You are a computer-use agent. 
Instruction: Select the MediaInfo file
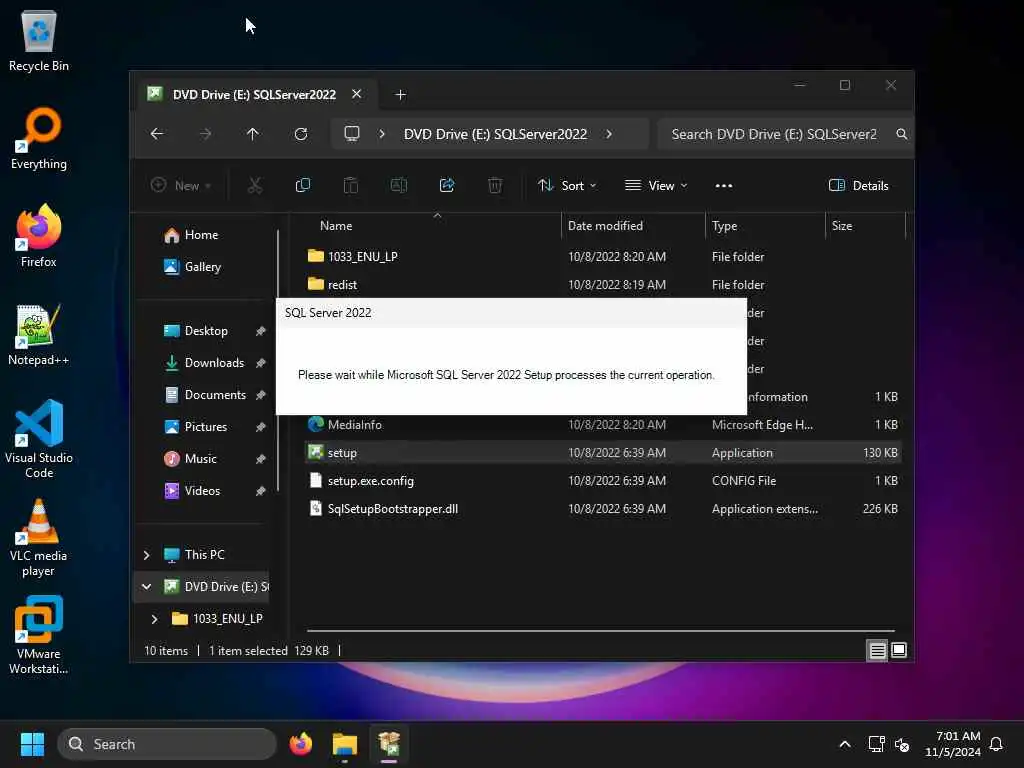tap(603, 424)
